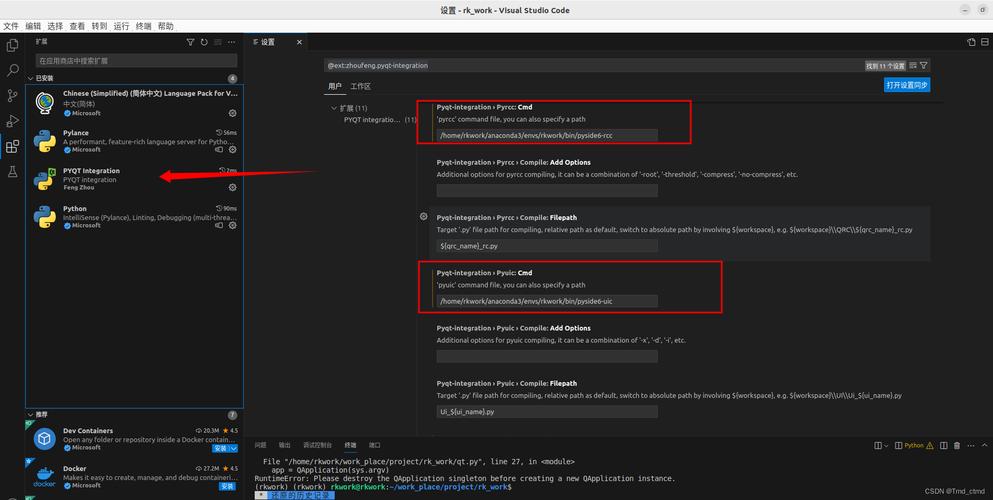Click the Python terminal warning indicator
This screenshot has height=500, width=993.
pyautogui.click(x=916, y=446)
